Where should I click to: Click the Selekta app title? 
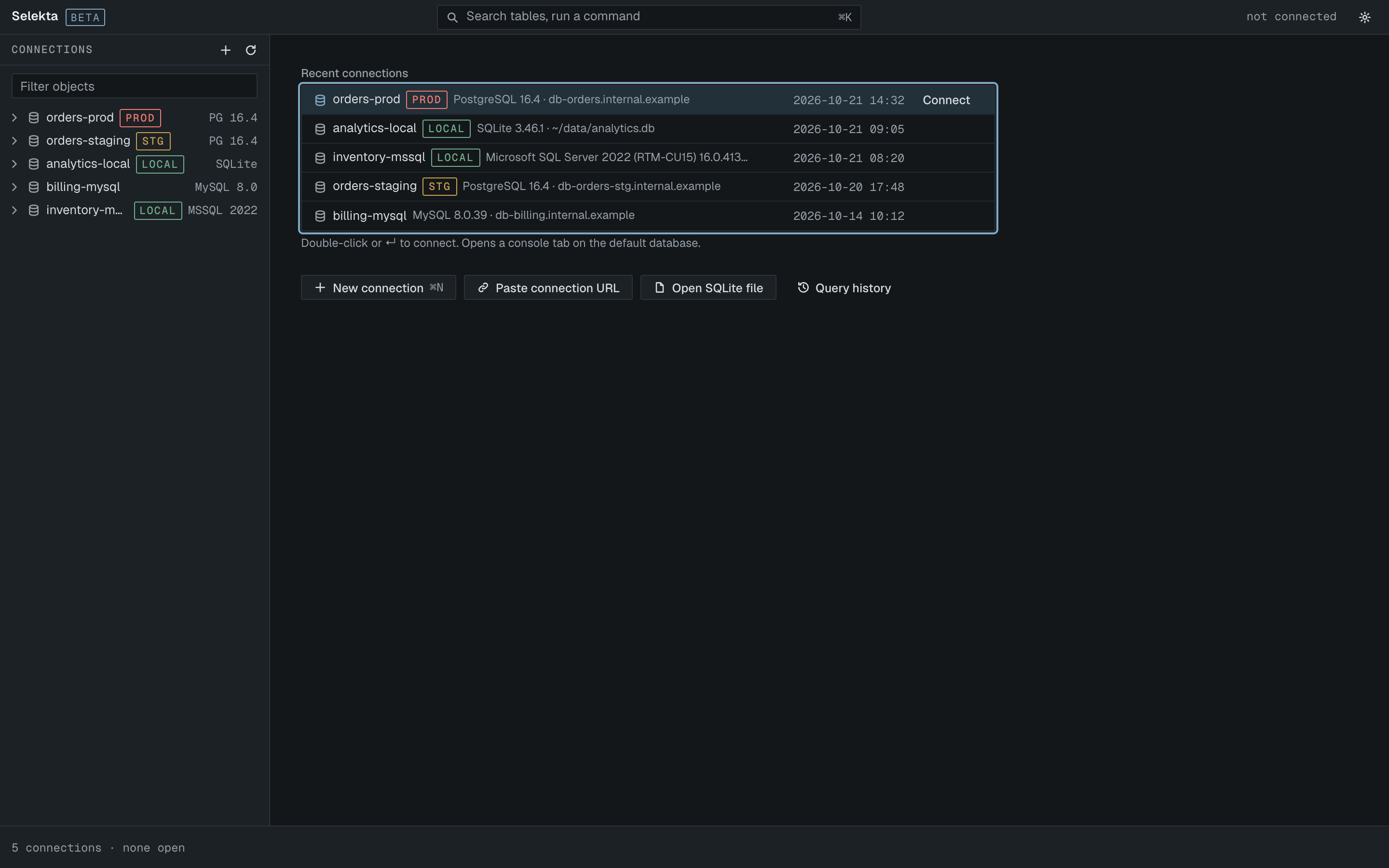[34, 16]
